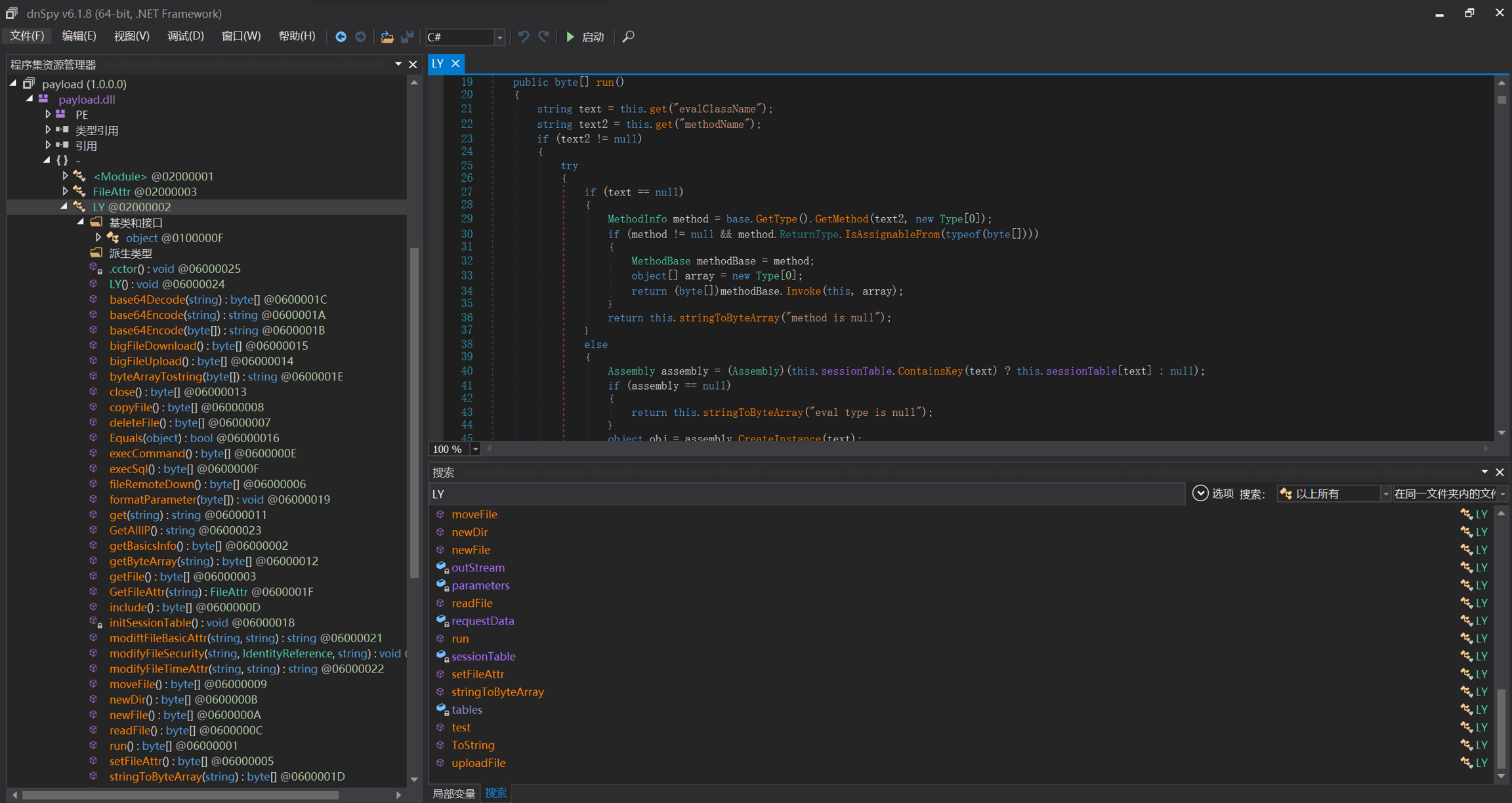This screenshot has height=803, width=1512.
Task: Click the search input field containing LY
Action: pyautogui.click(x=807, y=494)
